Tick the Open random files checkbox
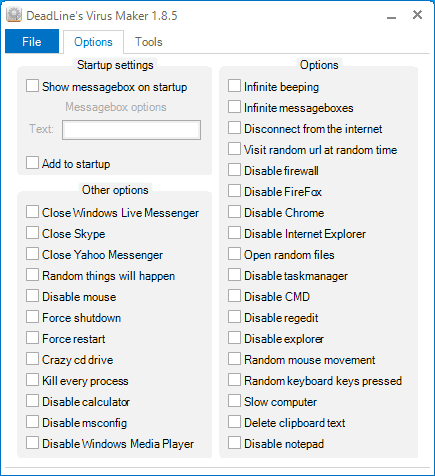This screenshot has width=435, height=476. (234, 254)
